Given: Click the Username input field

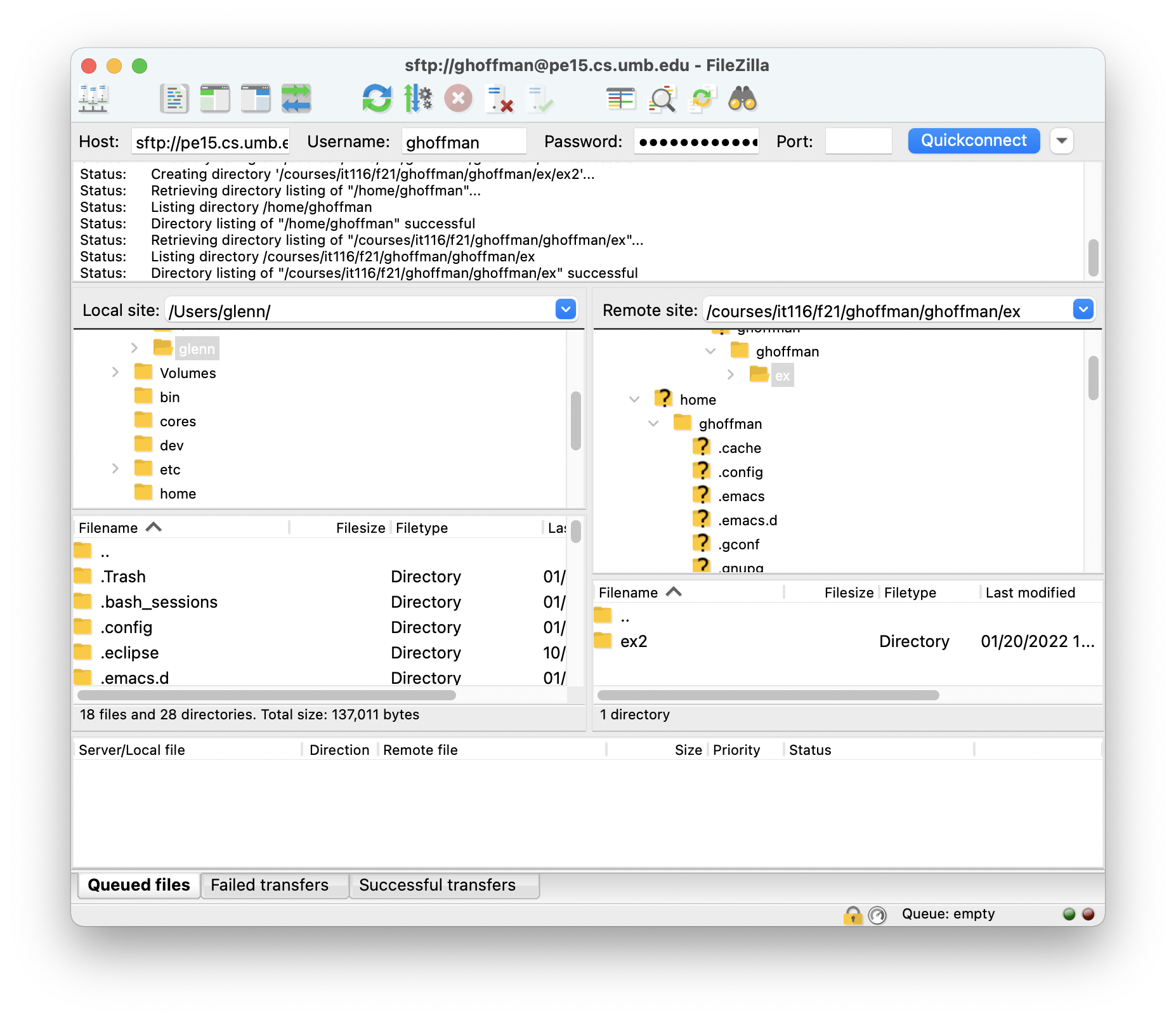Looking at the screenshot, I should (x=464, y=141).
